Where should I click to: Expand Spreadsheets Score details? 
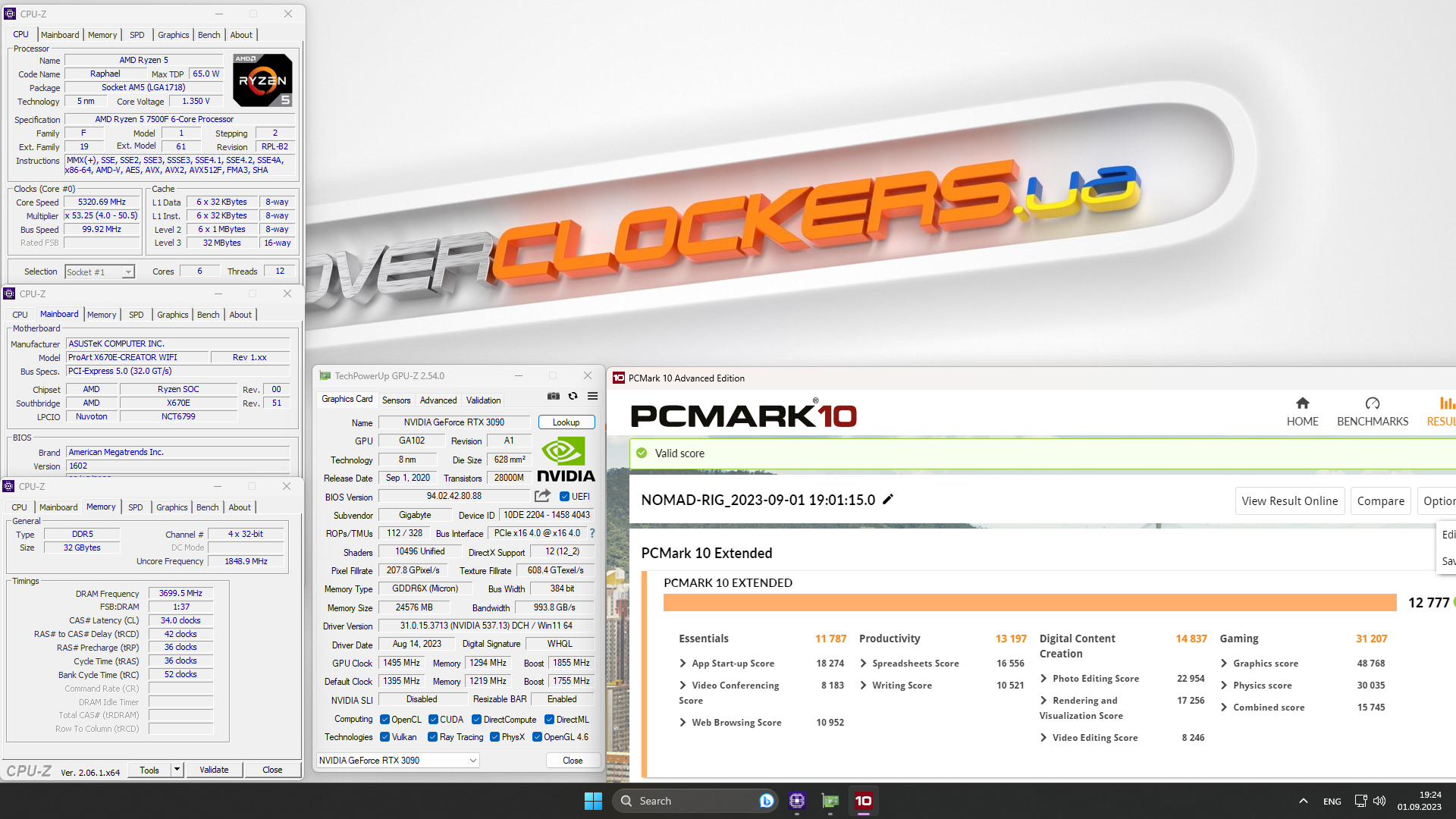coord(863,664)
